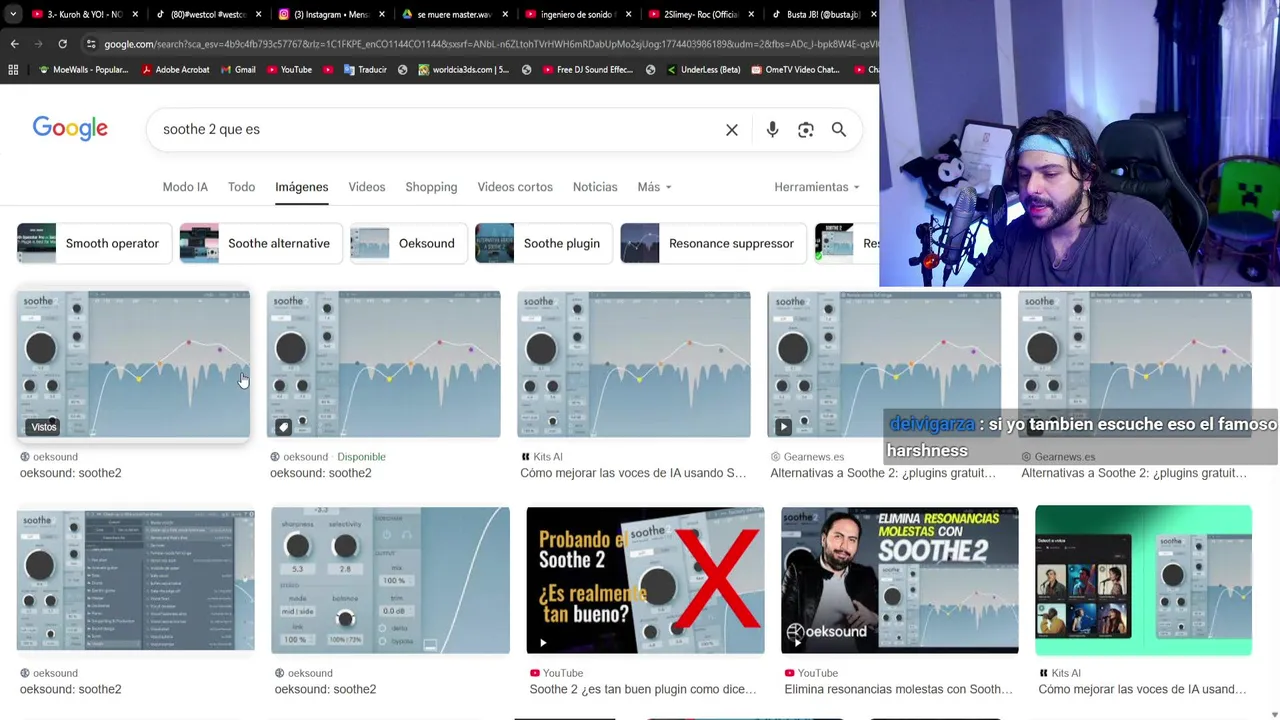
Task: Switch to Videos cortos tab
Action: (515, 187)
